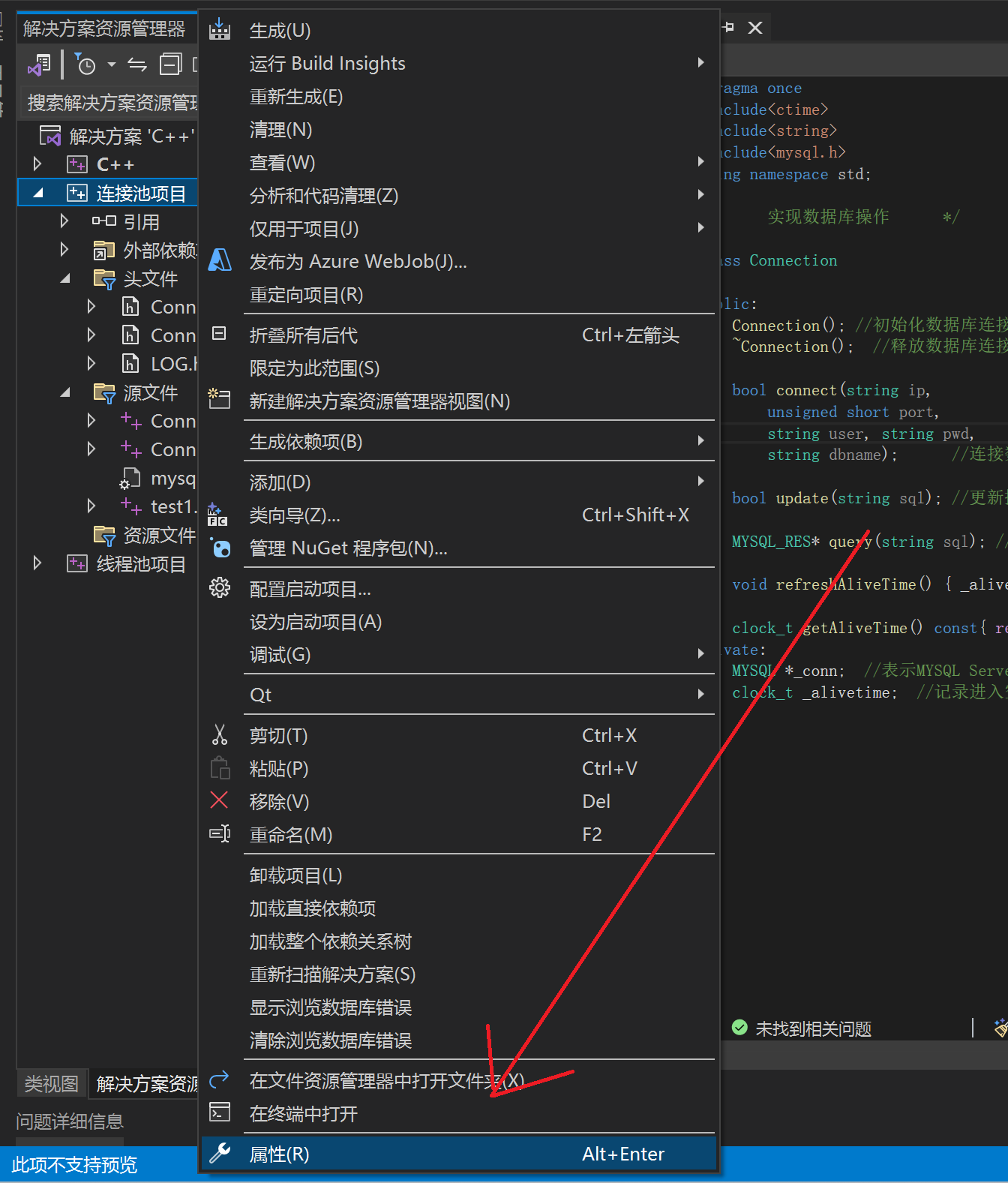Select 生成(U) build menu item
Image resolution: width=1008 pixels, height=1183 pixels.
[x=458, y=30]
